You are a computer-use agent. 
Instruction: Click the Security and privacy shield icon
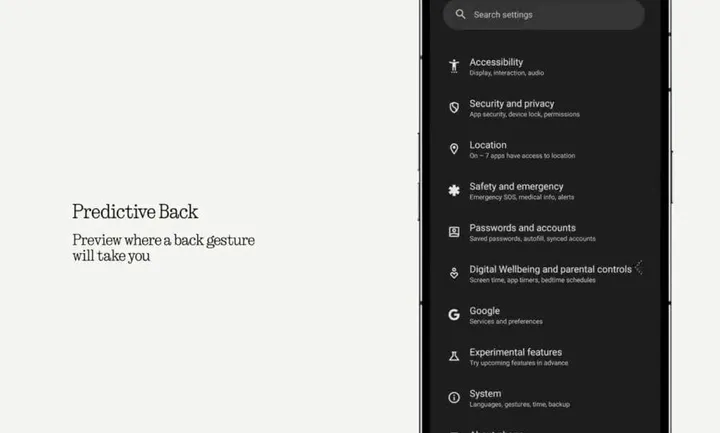pos(454,108)
